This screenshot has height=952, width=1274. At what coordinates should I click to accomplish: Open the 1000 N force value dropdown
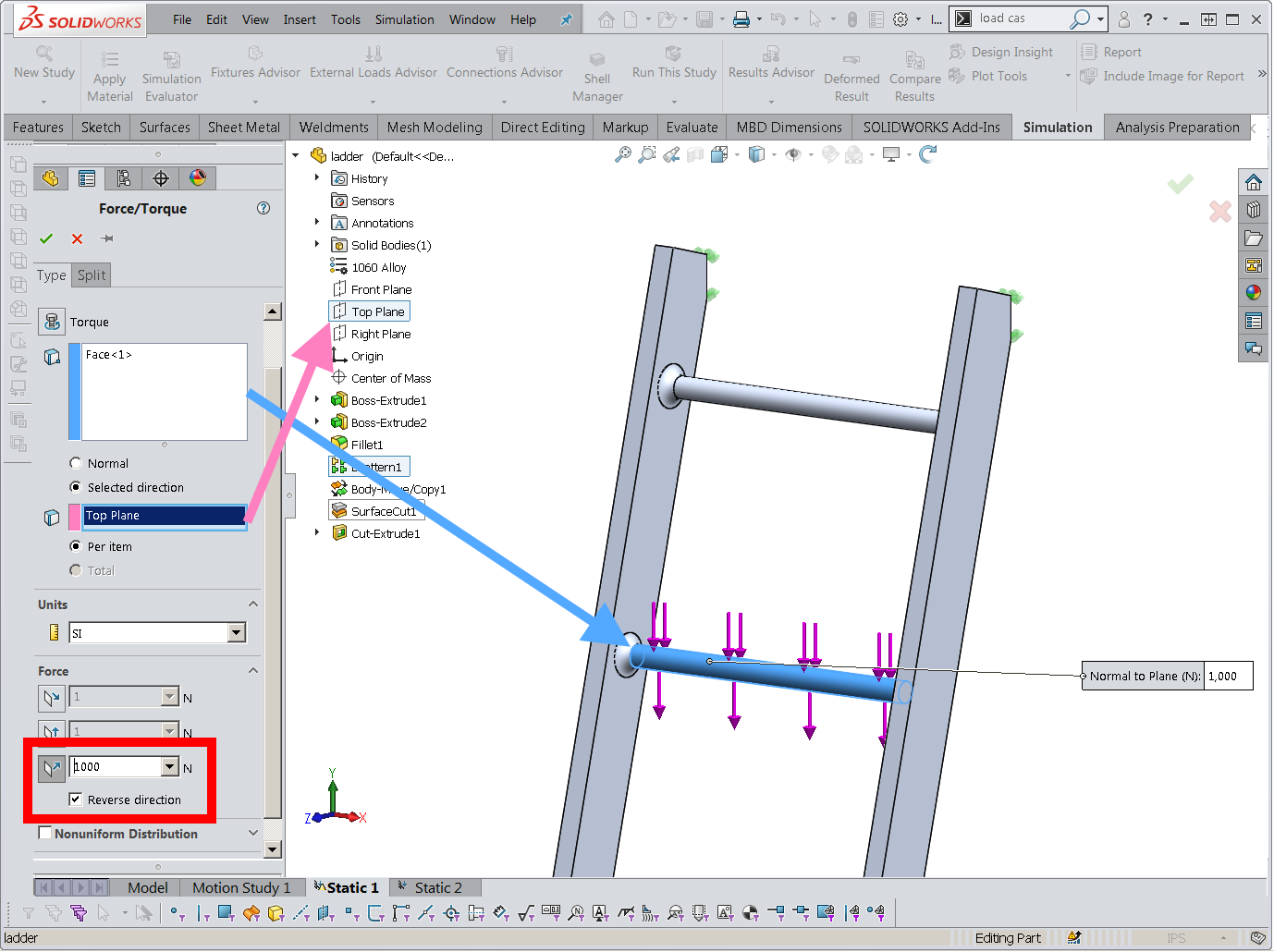click(169, 766)
